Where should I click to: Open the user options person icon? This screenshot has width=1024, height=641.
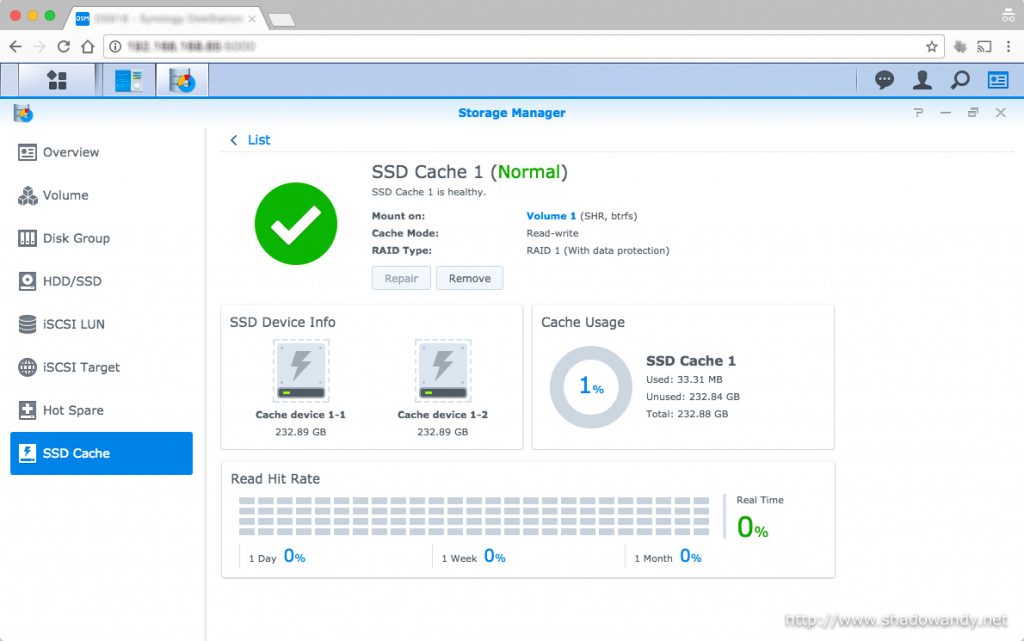tap(922, 81)
